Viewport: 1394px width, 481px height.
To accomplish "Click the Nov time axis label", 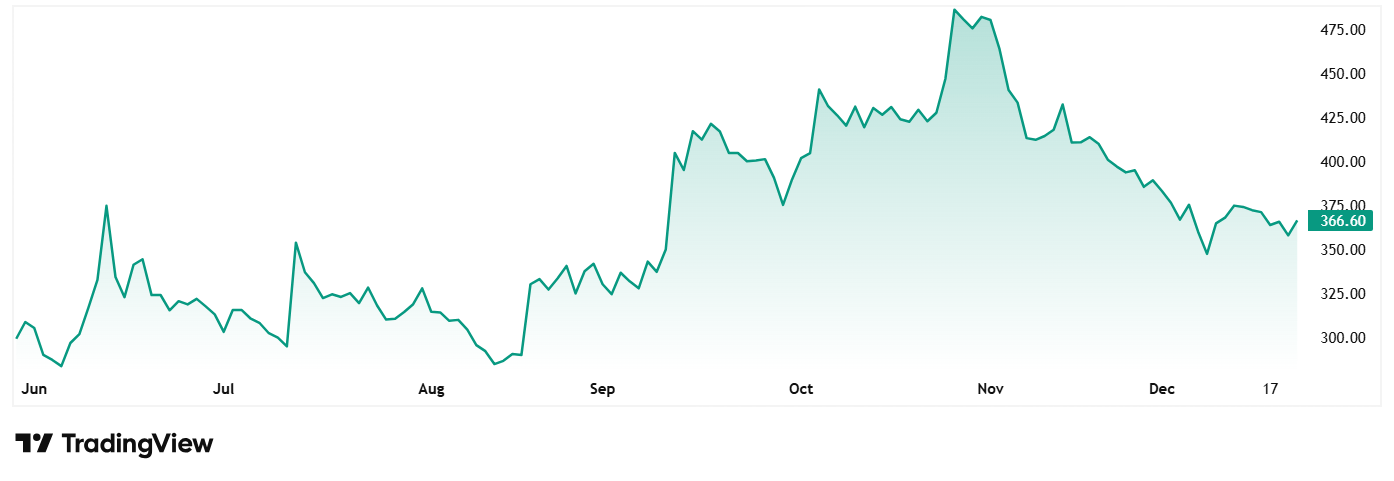I will [991, 389].
